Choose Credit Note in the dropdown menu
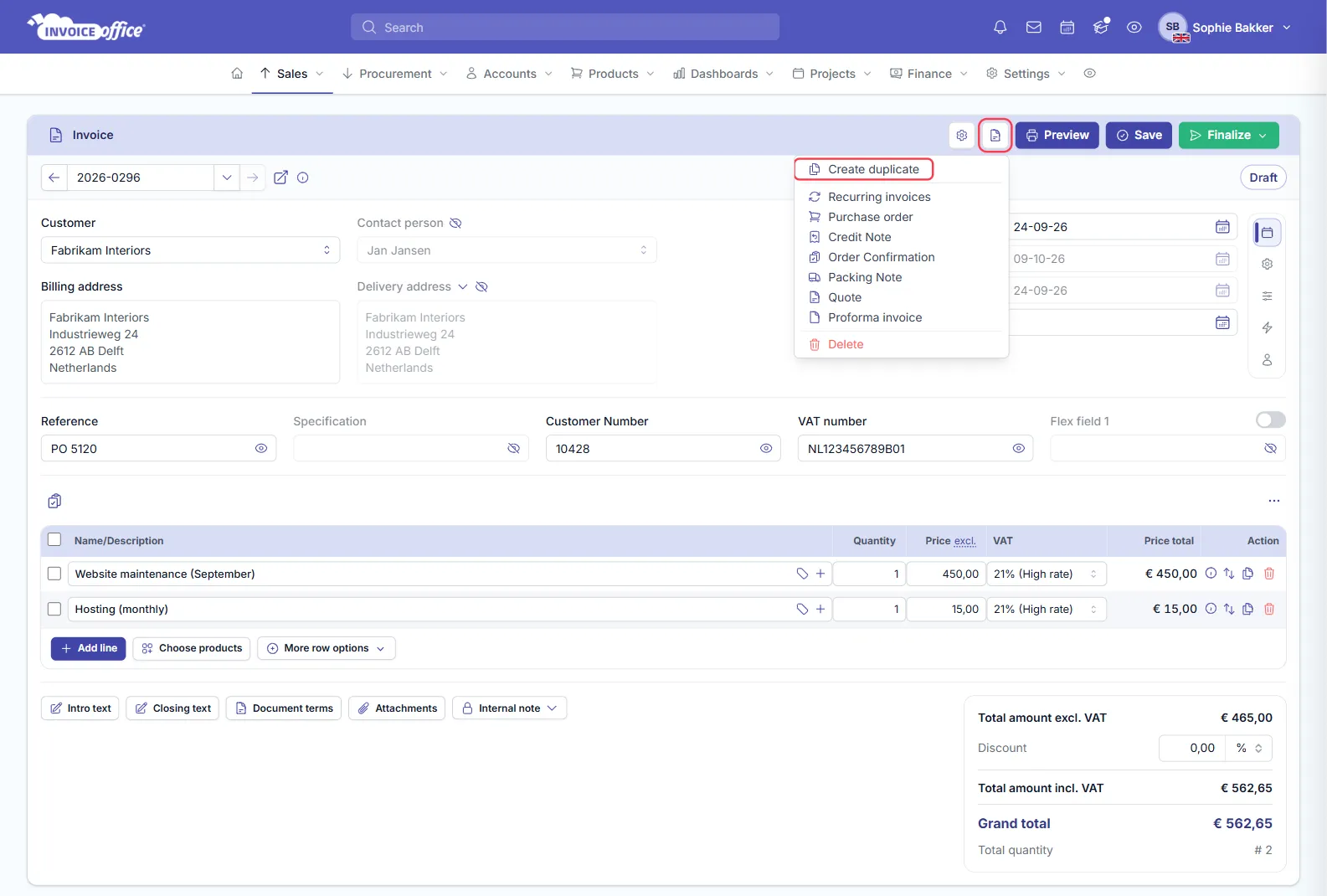 coord(860,237)
